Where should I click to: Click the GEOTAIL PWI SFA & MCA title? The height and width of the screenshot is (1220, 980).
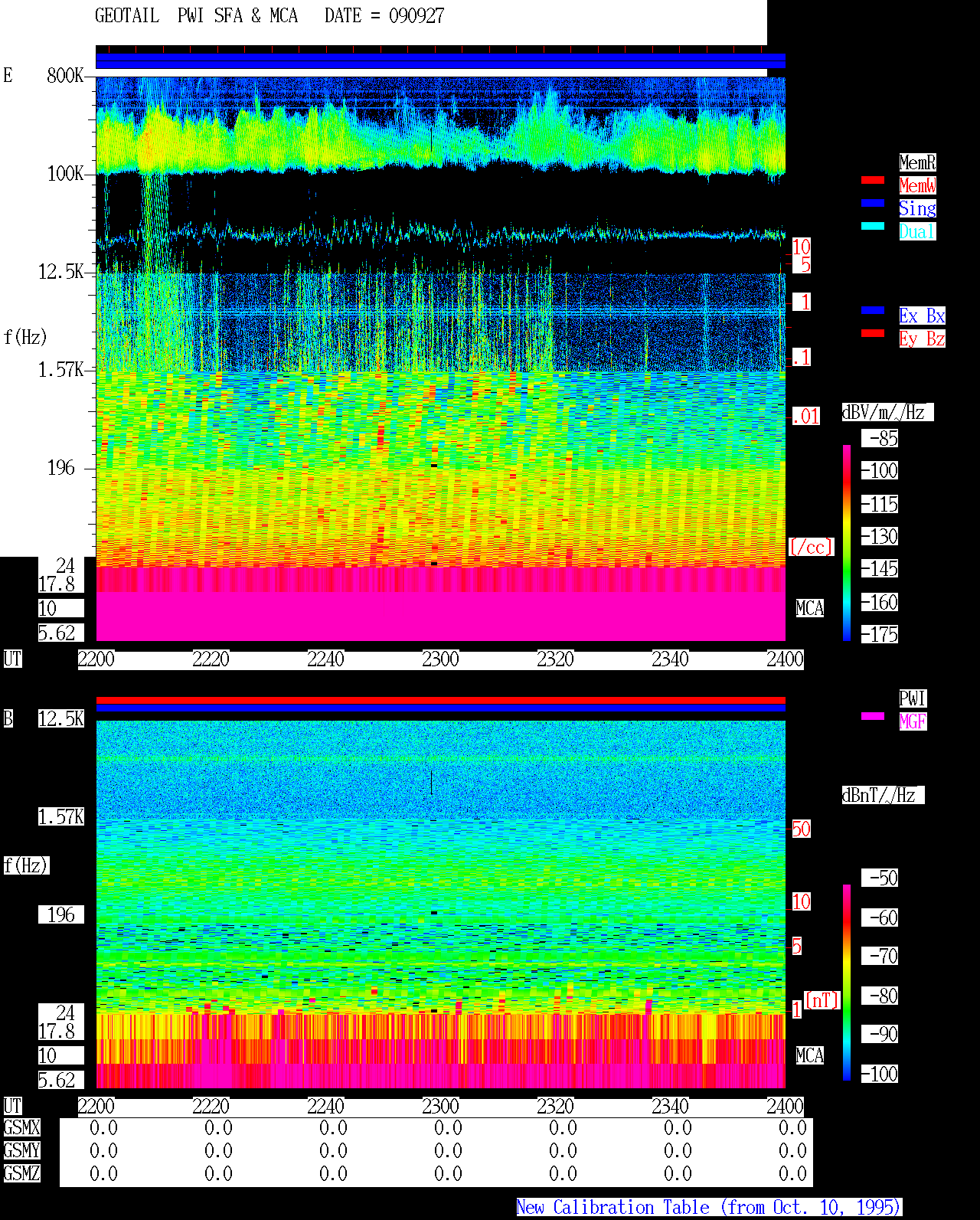[196, 16]
